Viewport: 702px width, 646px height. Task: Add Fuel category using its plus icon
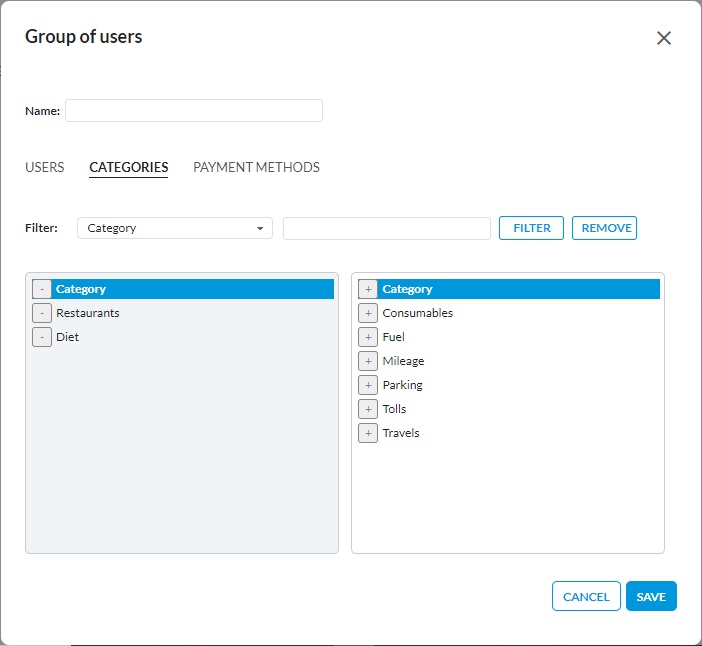[x=368, y=337]
